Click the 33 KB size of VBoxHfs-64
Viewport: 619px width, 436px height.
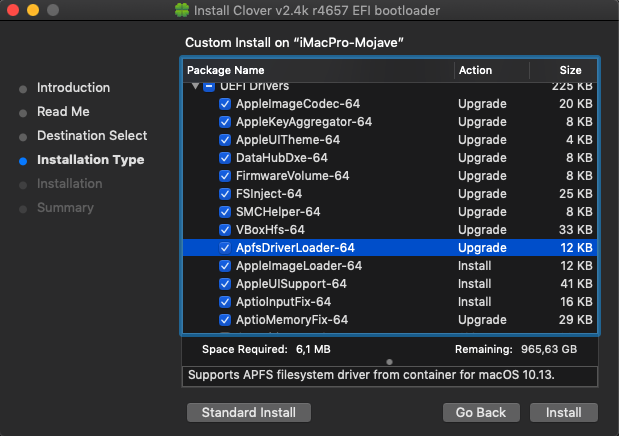coord(576,230)
